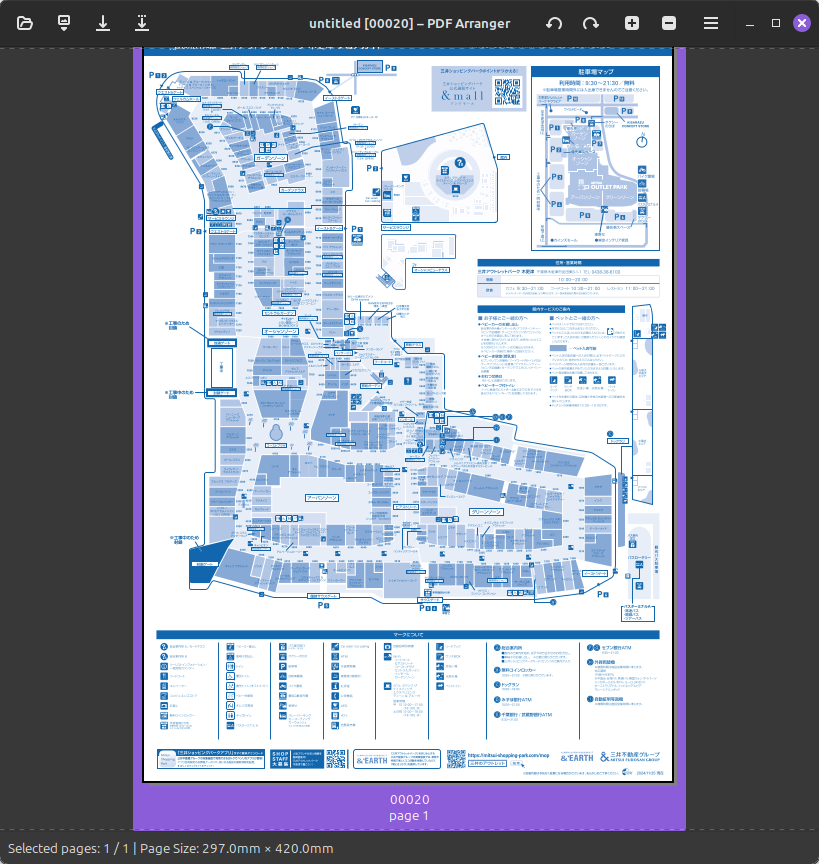Maximize the PDF Arranger window
819x864 pixels.
[776, 23]
